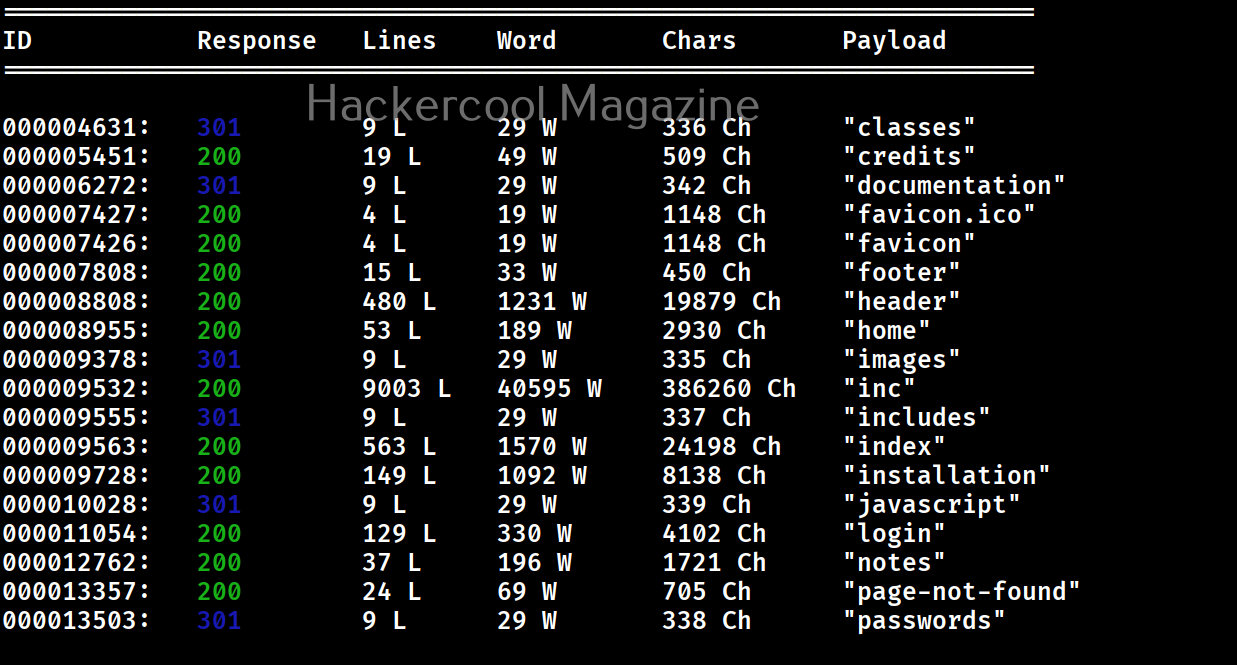Click the 200 response in the "notes" row
This screenshot has width=1237, height=665.
(x=219, y=563)
